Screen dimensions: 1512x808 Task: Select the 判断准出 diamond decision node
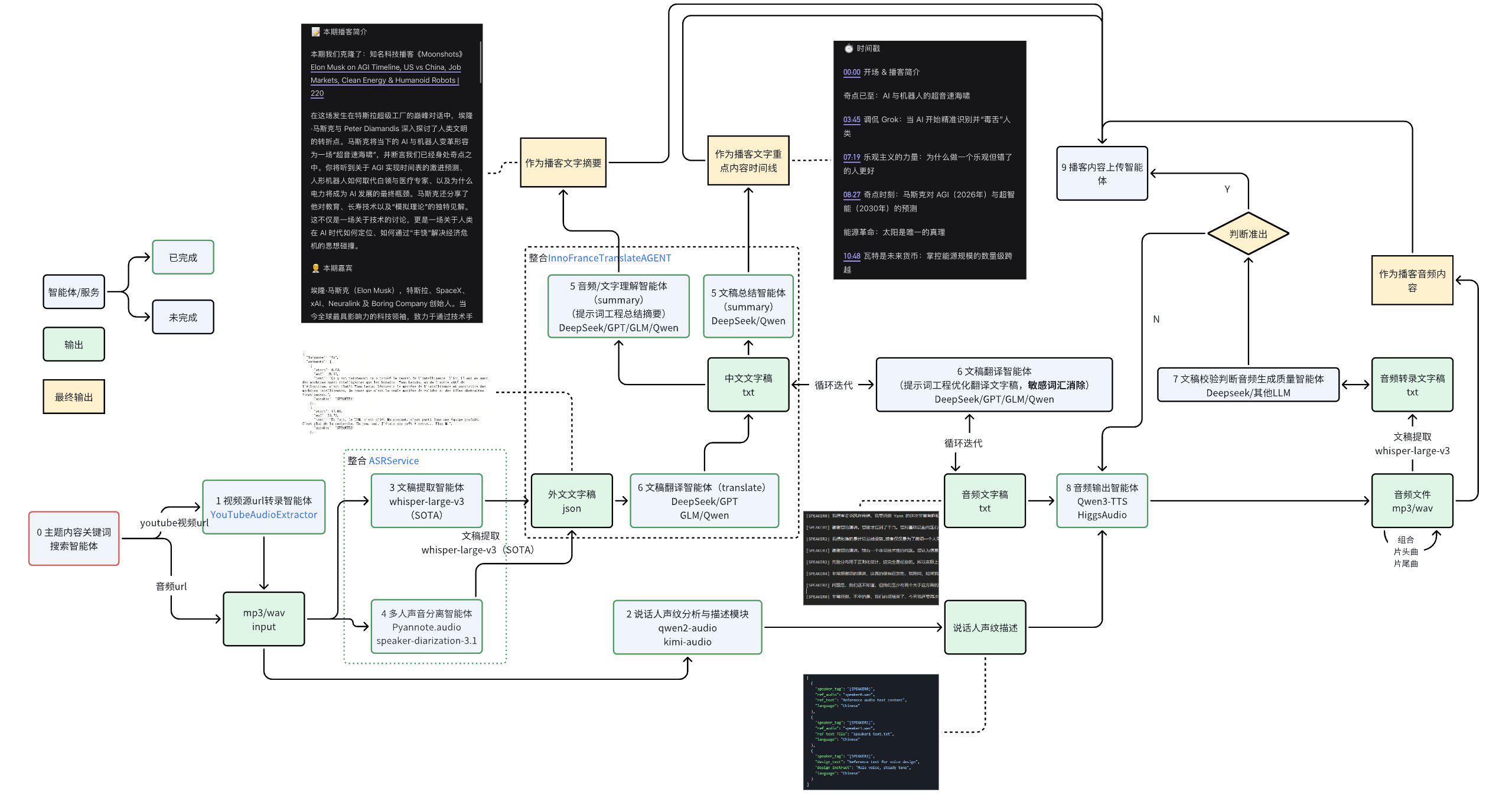(x=1247, y=234)
